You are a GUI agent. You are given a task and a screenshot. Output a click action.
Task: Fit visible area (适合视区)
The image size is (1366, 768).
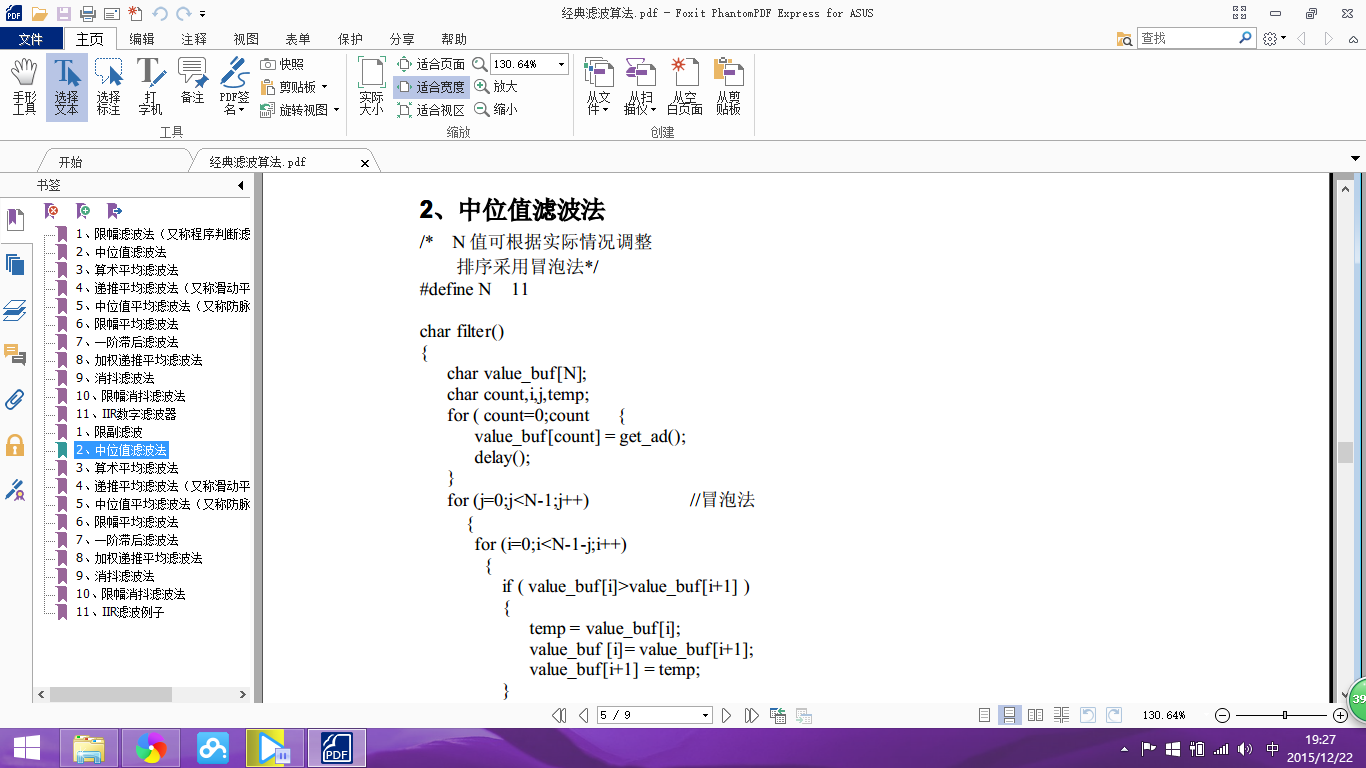pyautogui.click(x=432, y=110)
